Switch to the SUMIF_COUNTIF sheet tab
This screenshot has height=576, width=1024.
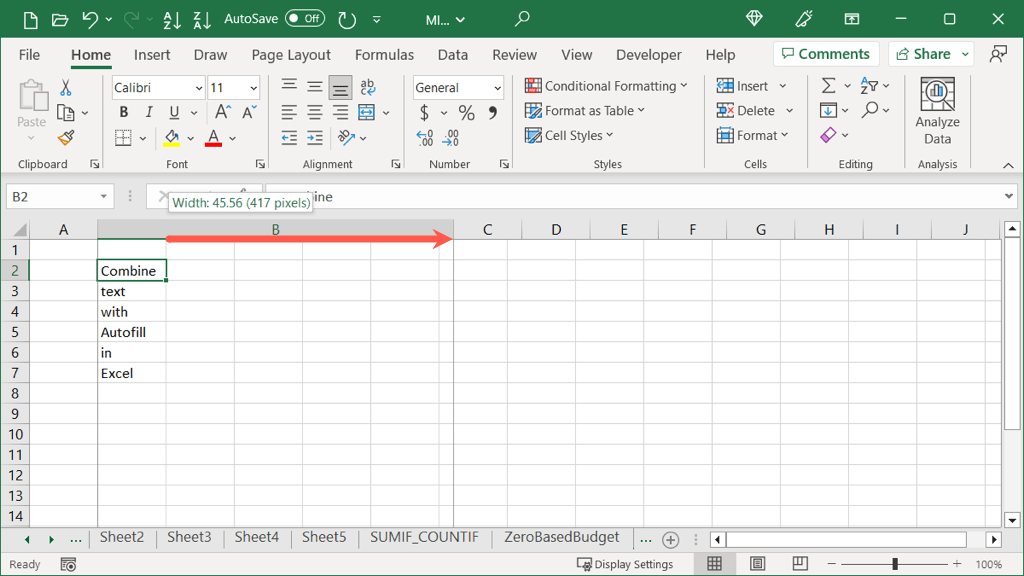(x=424, y=538)
